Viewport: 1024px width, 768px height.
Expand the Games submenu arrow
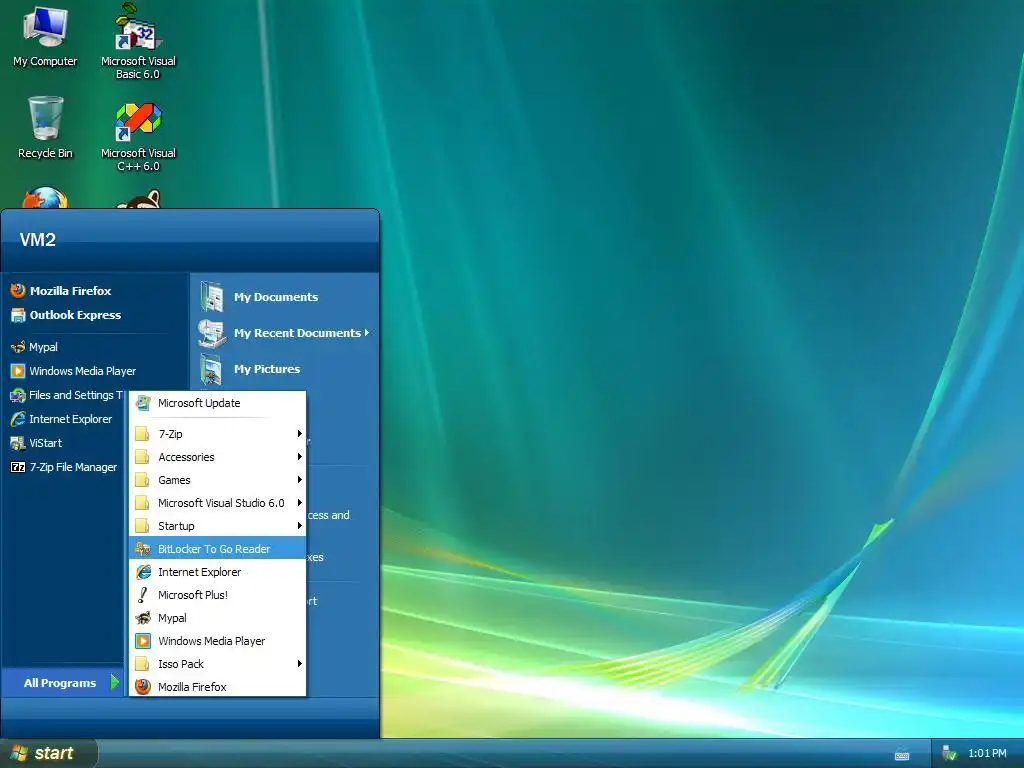[x=299, y=480]
